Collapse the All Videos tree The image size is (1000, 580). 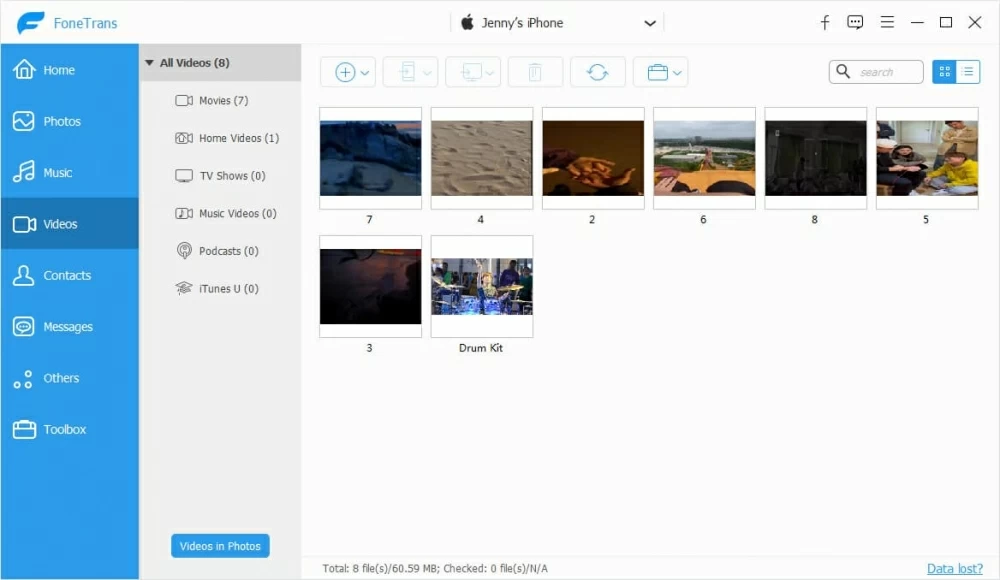point(150,63)
